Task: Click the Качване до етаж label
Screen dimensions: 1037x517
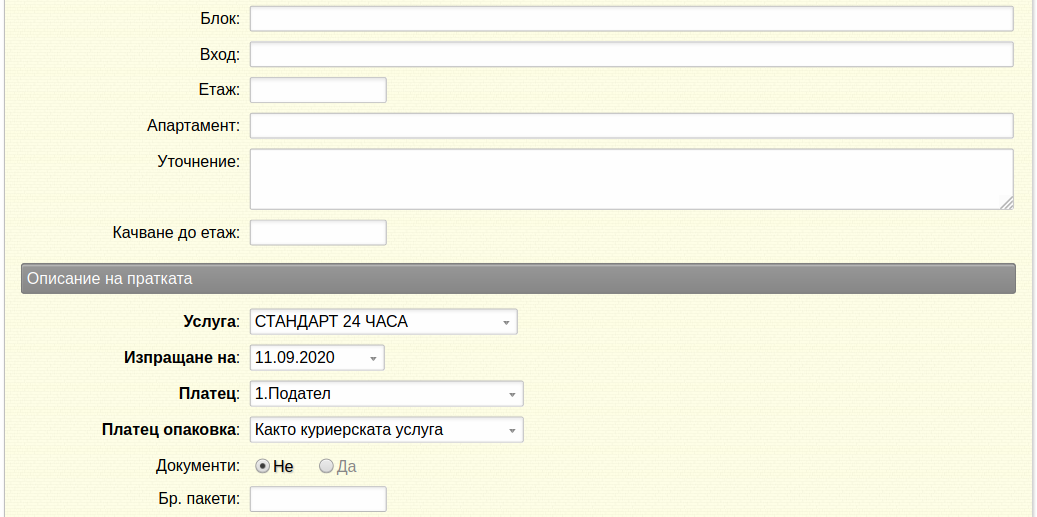Action: tap(177, 233)
